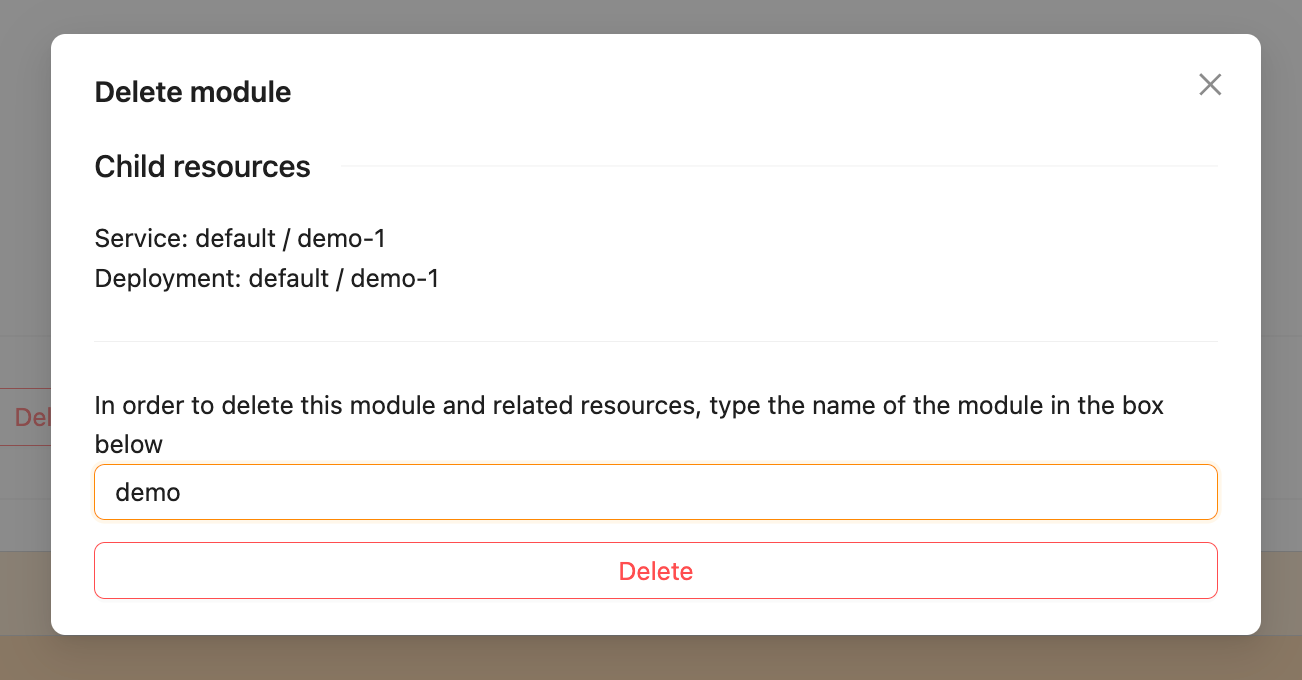Click the orange-highlighted input border area

tap(655, 466)
